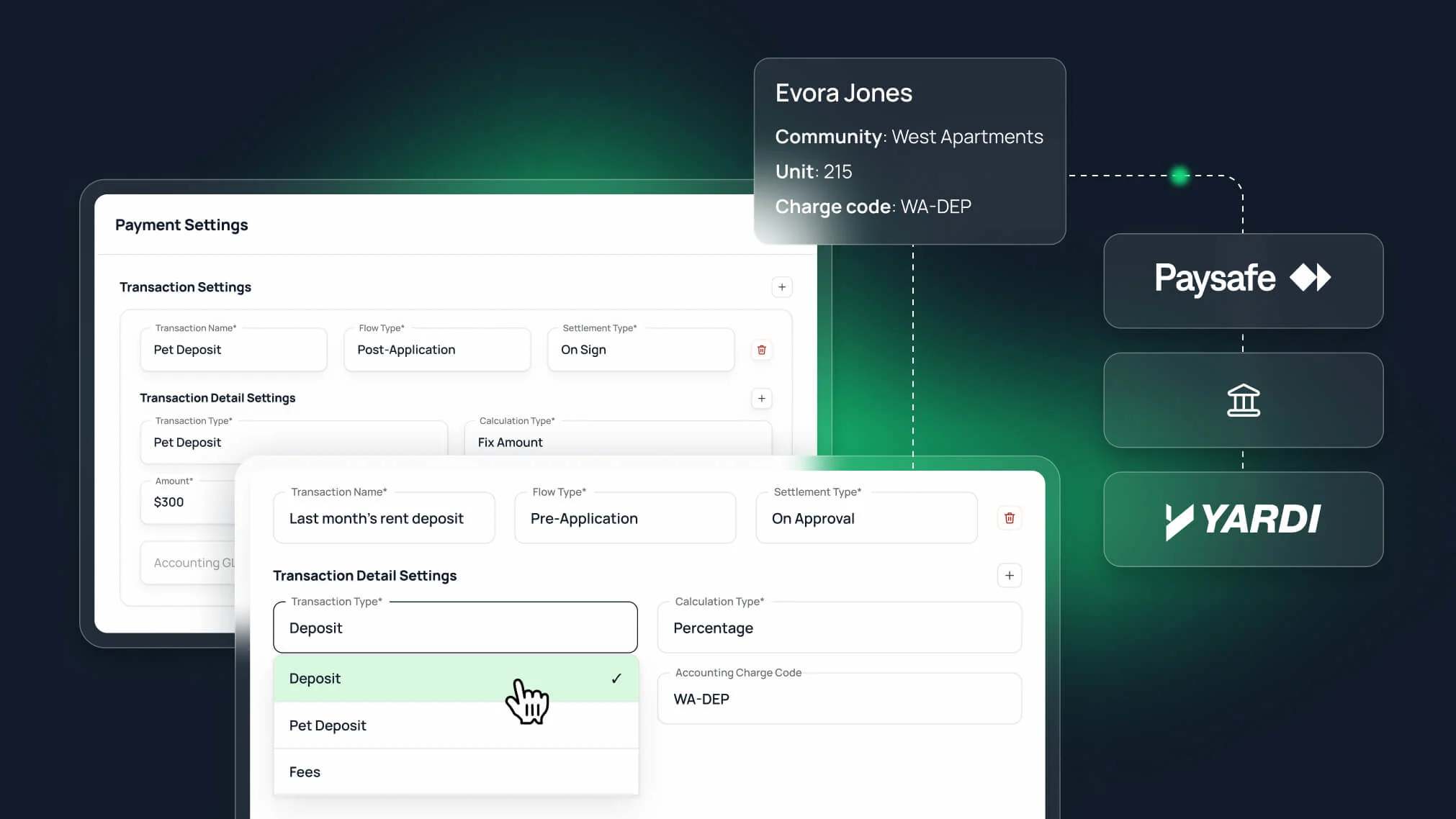The width and height of the screenshot is (1456, 819).
Task: Click the checkmark beside Deposit option
Action: [x=616, y=679]
